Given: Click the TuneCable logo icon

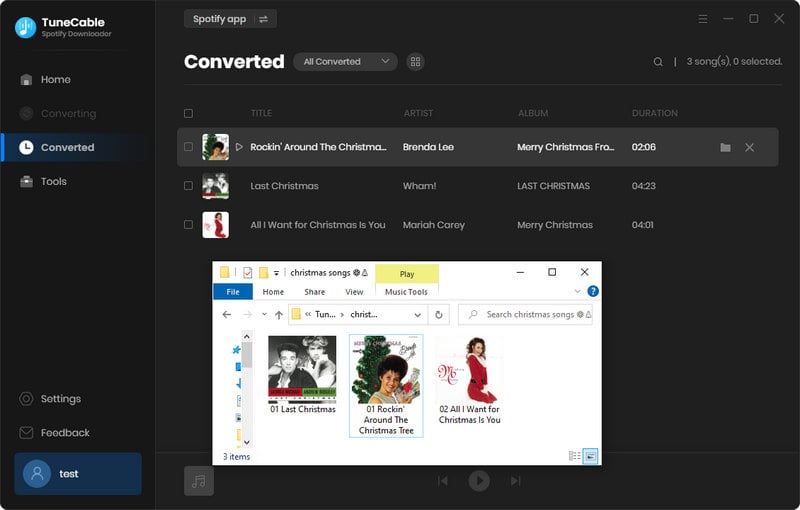Looking at the screenshot, I should pos(26,28).
